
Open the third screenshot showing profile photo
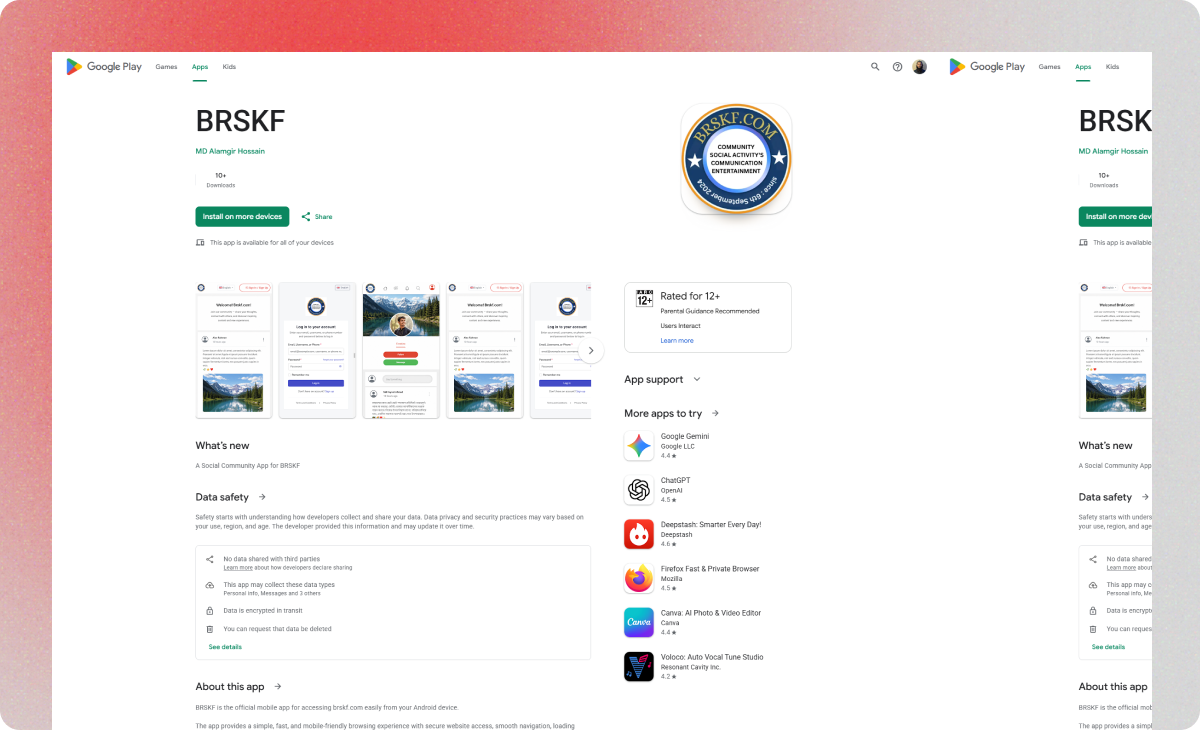(401, 350)
